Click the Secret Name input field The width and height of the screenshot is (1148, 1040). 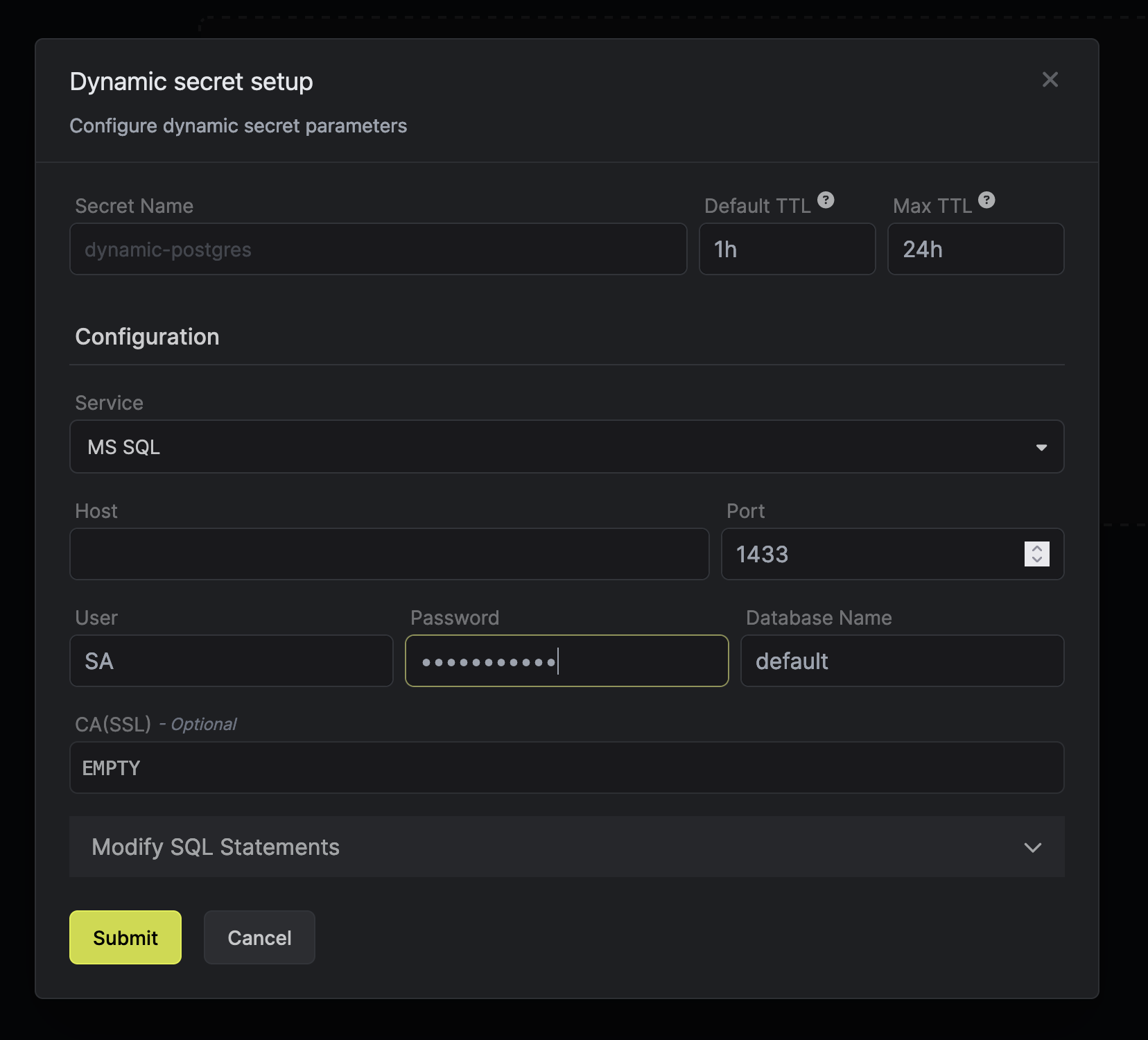[x=379, y=249]
